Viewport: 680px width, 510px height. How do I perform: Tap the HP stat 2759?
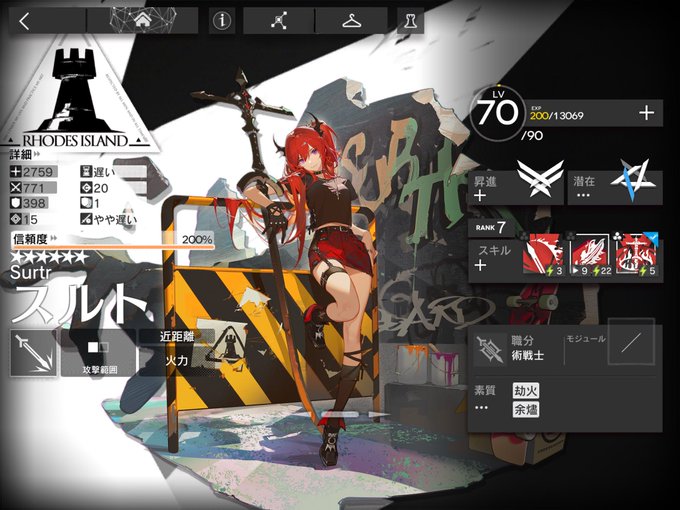32,172
